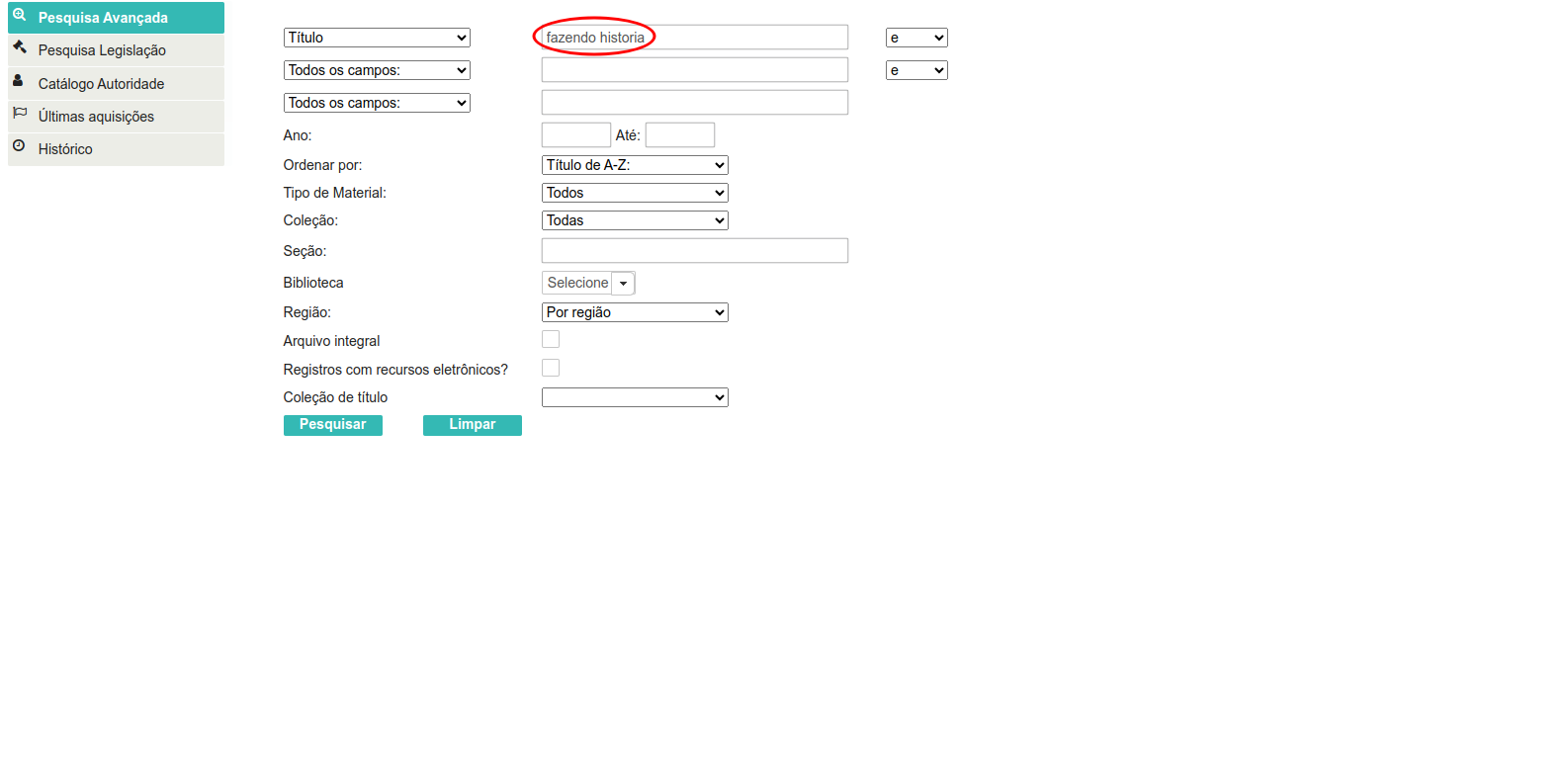Open the Título search field dropdown
The width and height of the screenshot is (1568, 766).
[377, 38]
